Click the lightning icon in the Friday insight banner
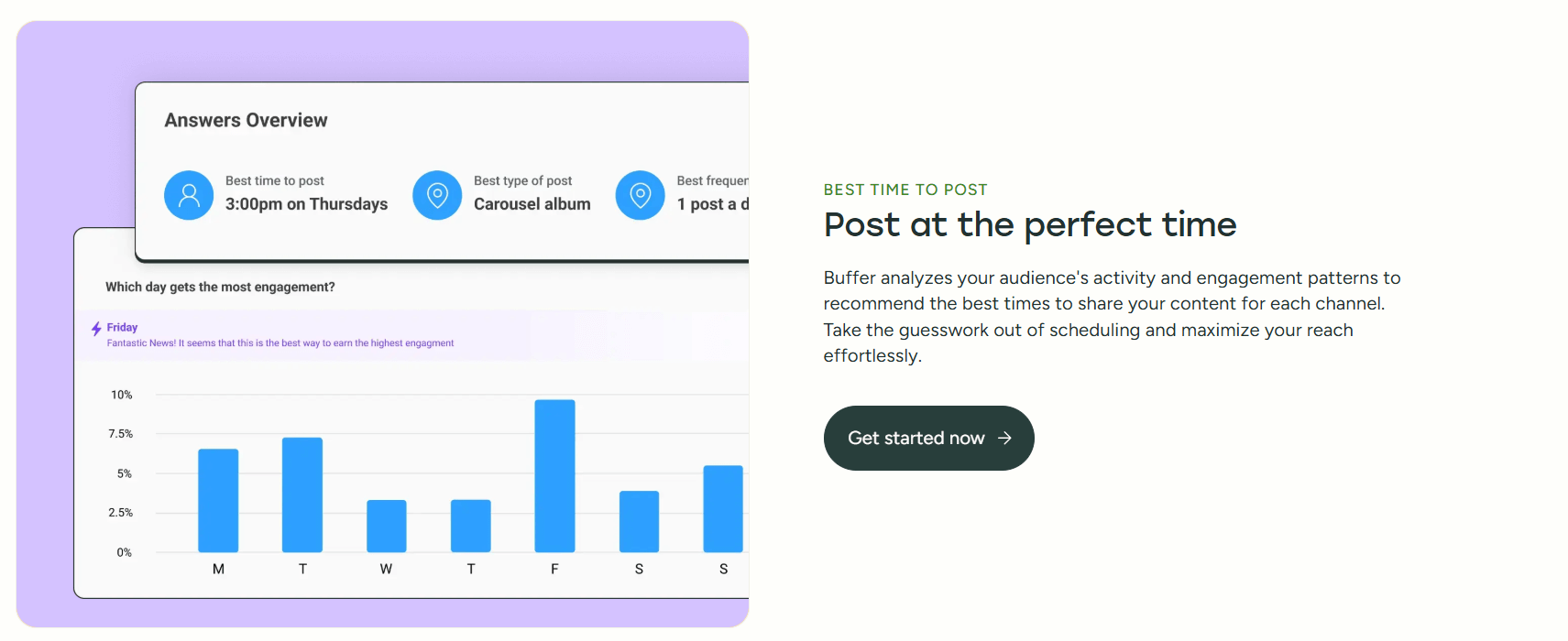 tap(95, 327)
